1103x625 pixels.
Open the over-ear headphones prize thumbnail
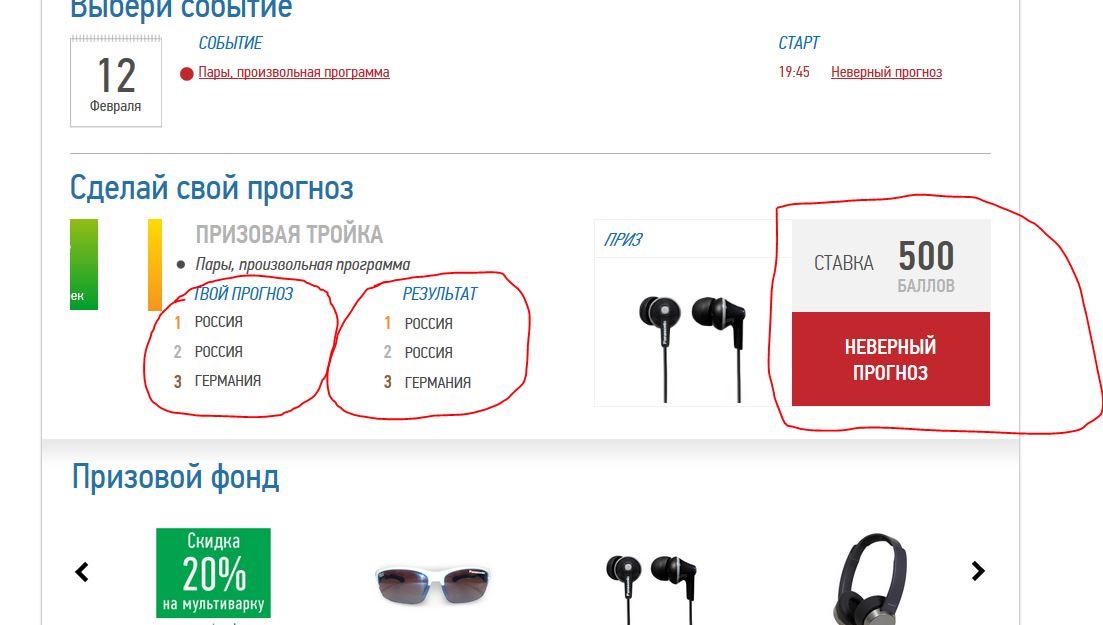click(x=870, y=579)
